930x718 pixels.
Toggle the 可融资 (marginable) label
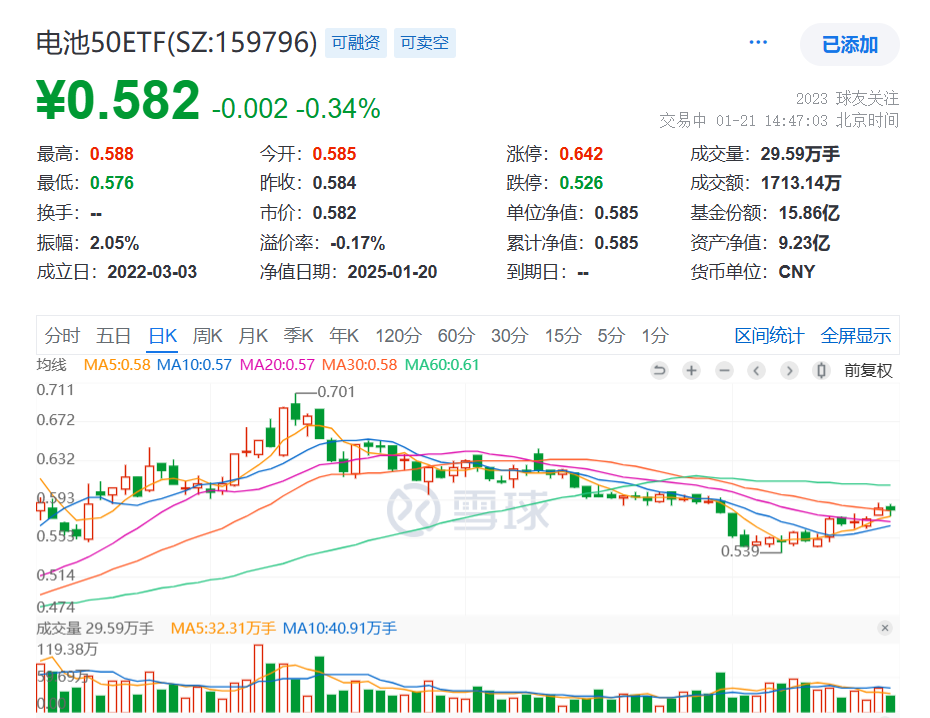355,43
